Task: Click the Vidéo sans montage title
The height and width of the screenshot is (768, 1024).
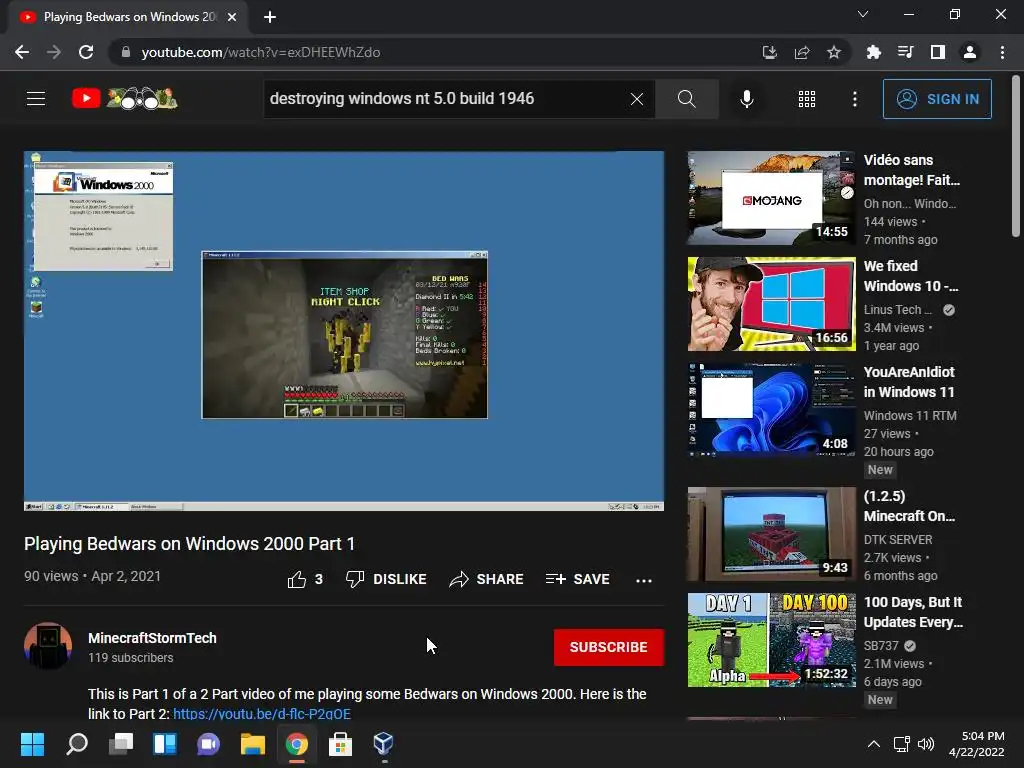Action: coord(912,170)
